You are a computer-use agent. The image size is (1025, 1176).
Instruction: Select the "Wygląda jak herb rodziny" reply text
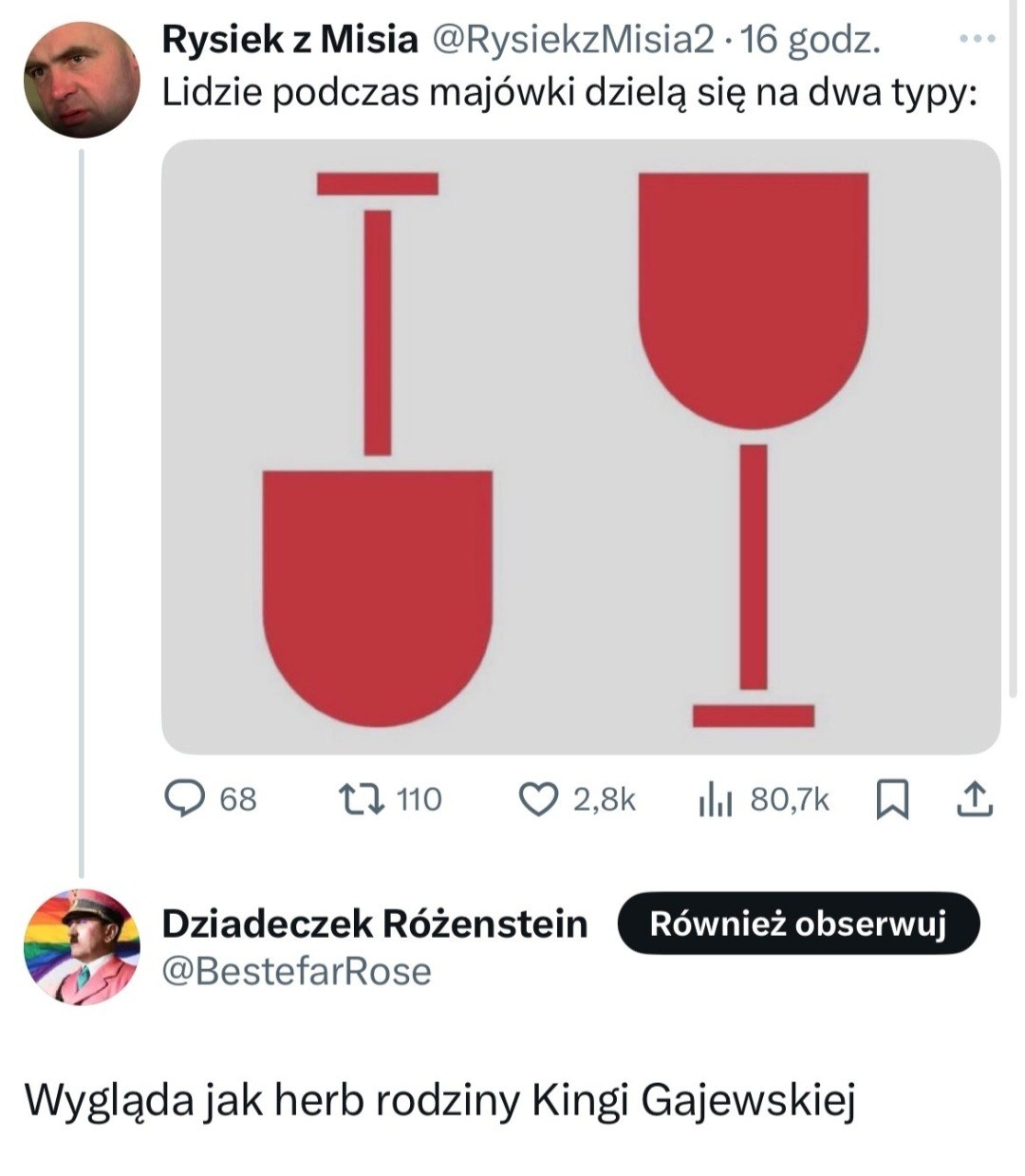click(439, 1100)
